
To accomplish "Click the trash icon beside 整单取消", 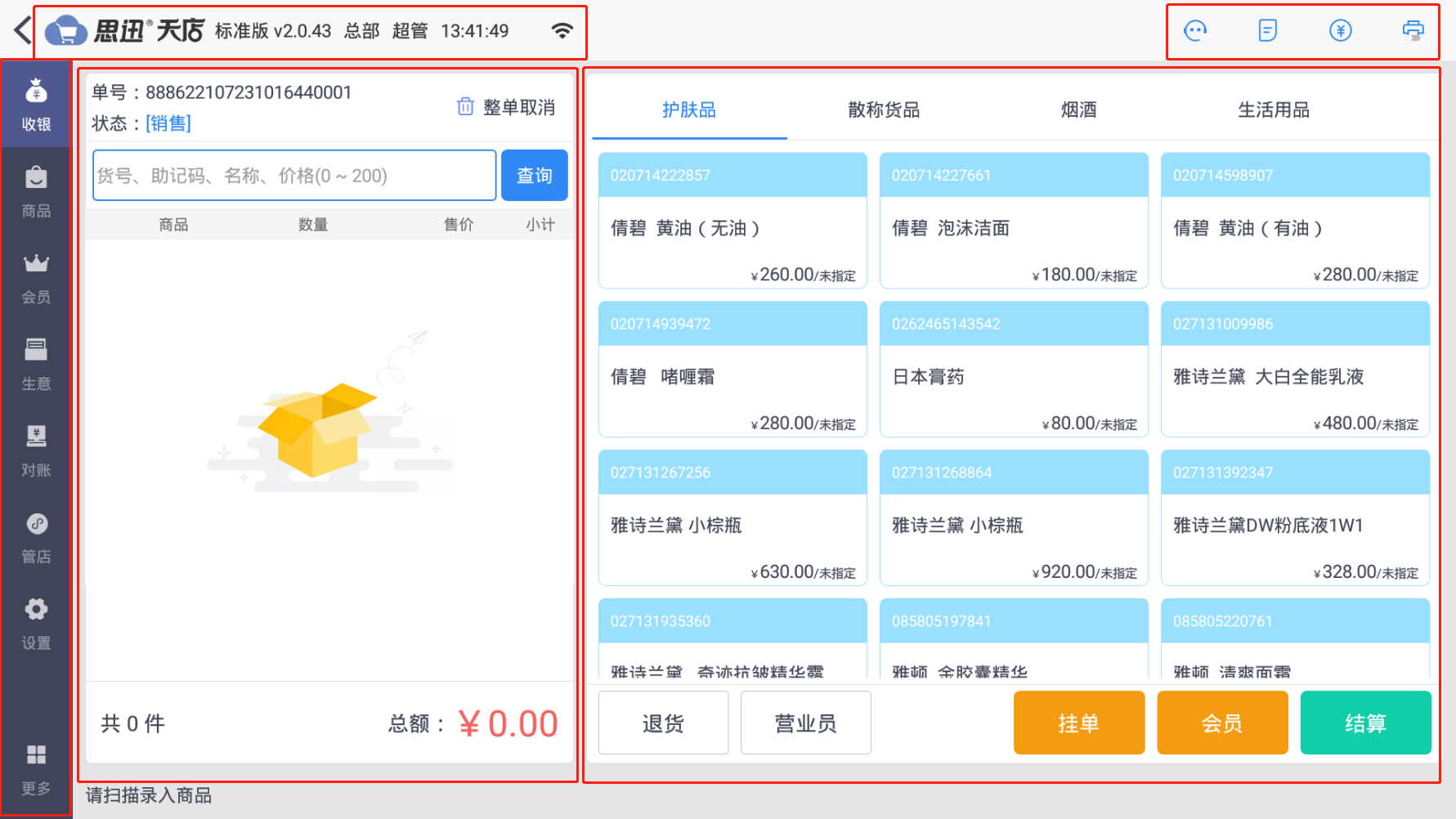I will tap(465, 106).
